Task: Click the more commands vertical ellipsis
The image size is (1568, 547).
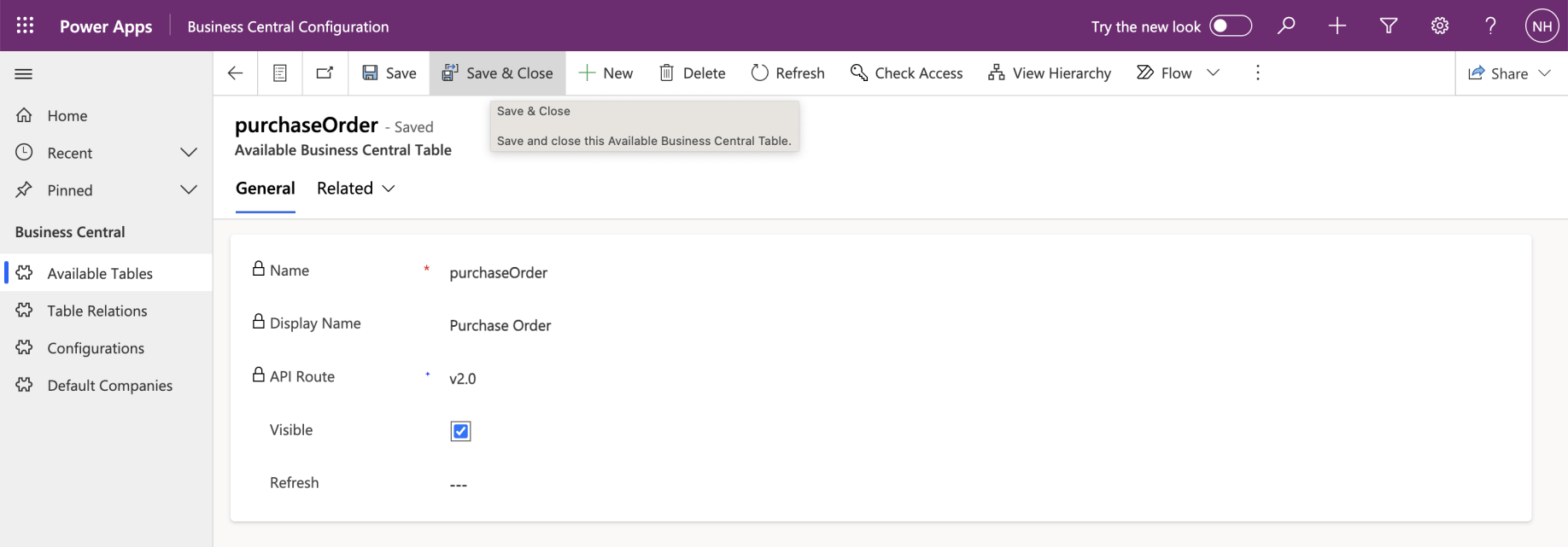Action: pos(1257,73)
